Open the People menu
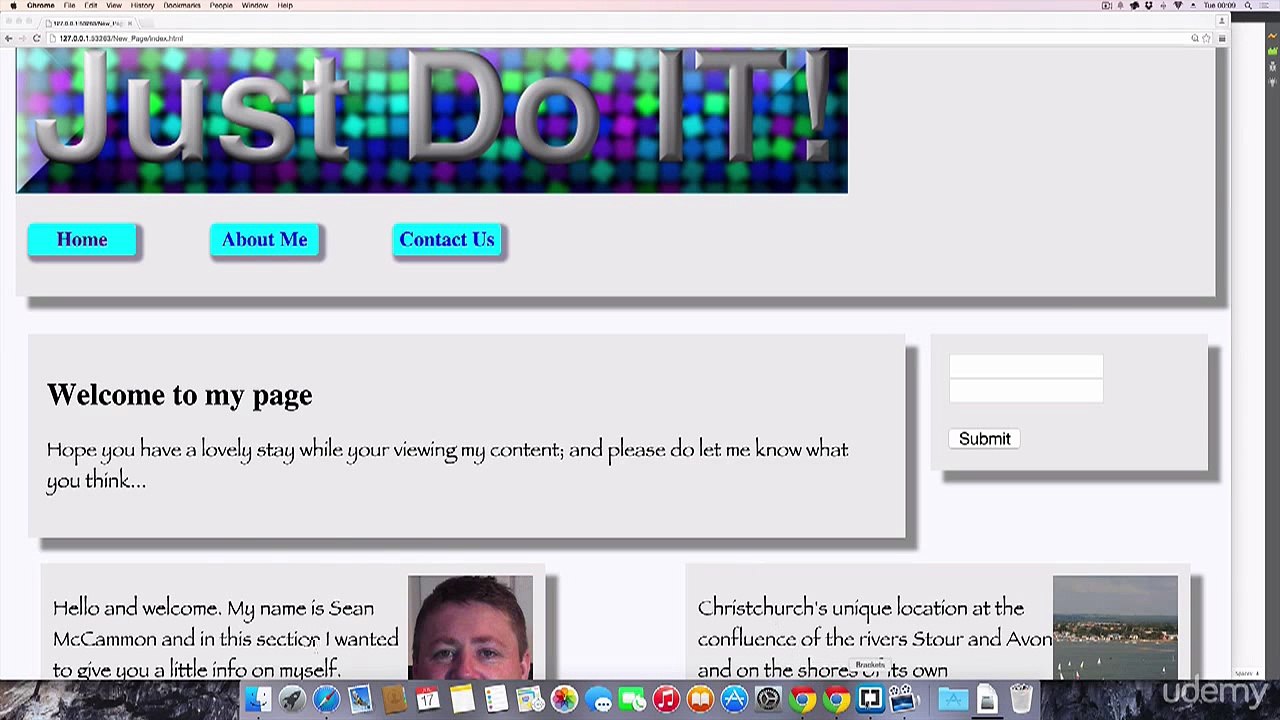This screenshot has height=720, width=1280. coord(221,5)
